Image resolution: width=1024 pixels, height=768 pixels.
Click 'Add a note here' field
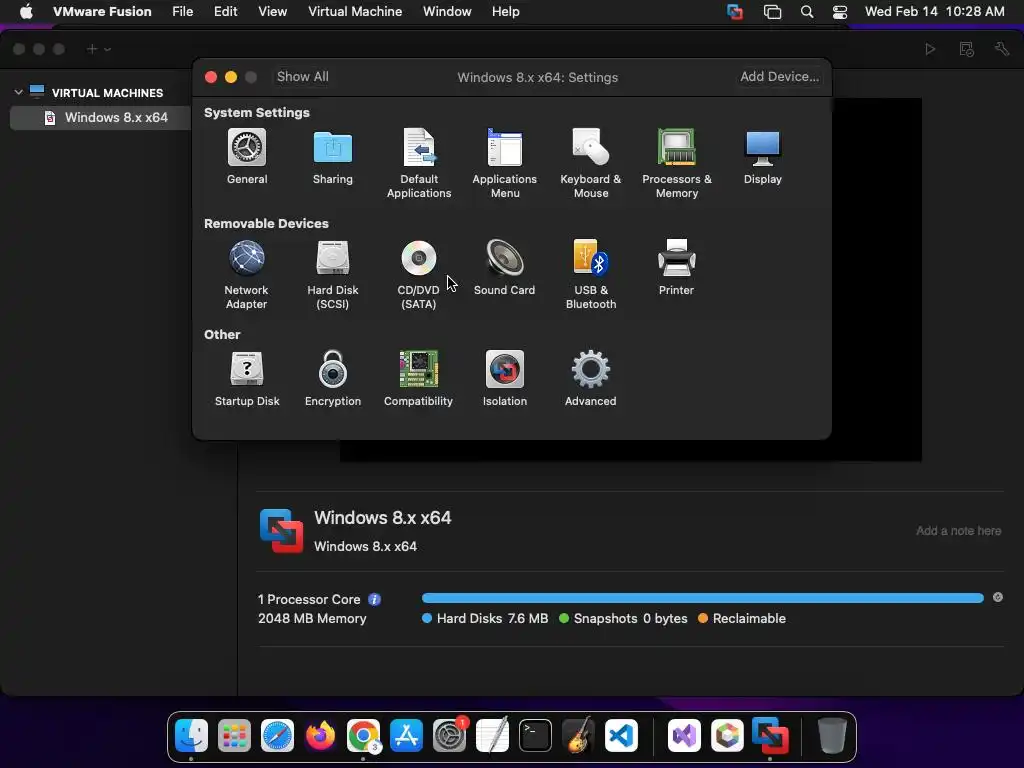(958, 531)
